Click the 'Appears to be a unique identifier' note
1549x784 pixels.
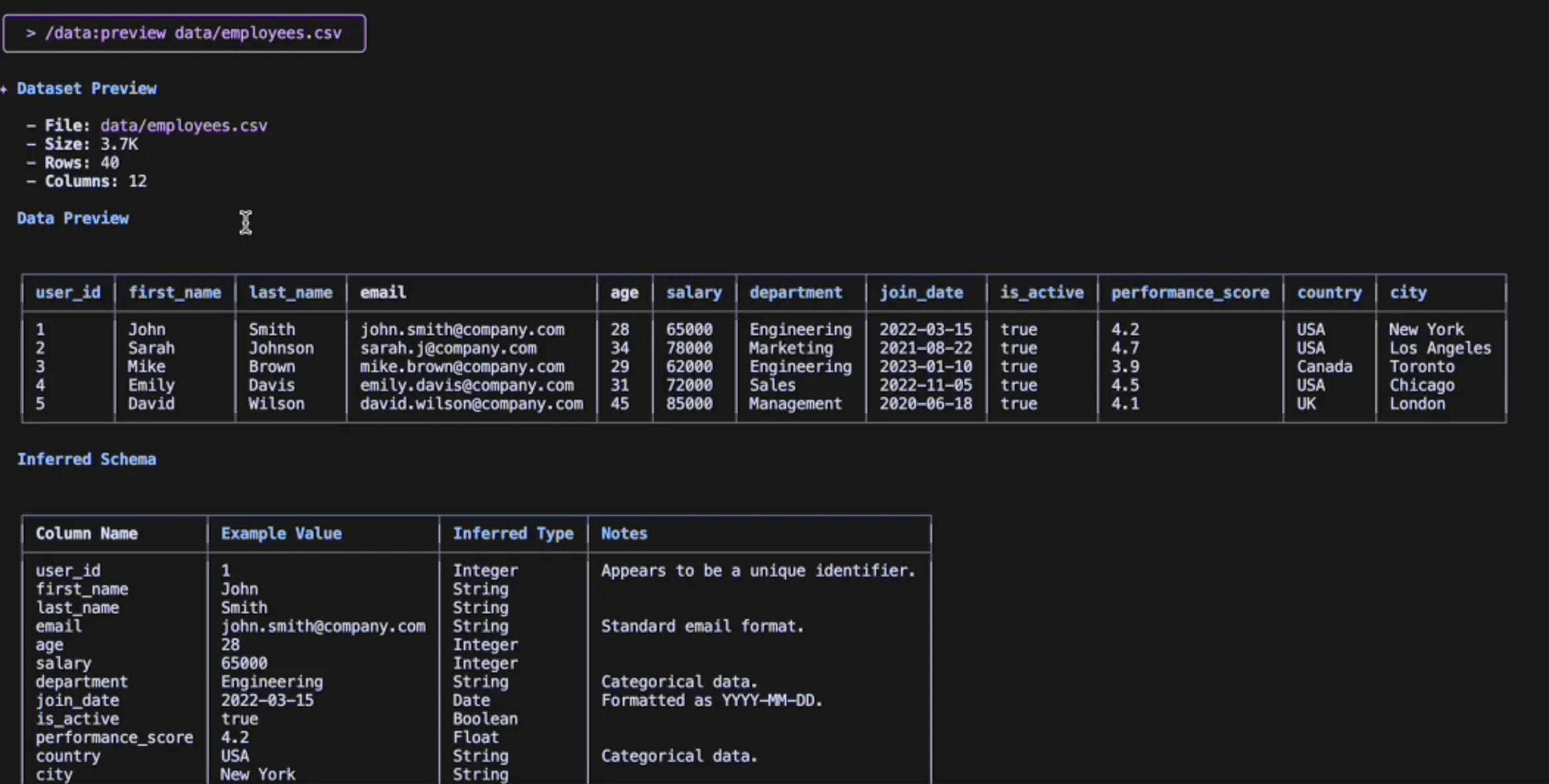coord(757,571)
